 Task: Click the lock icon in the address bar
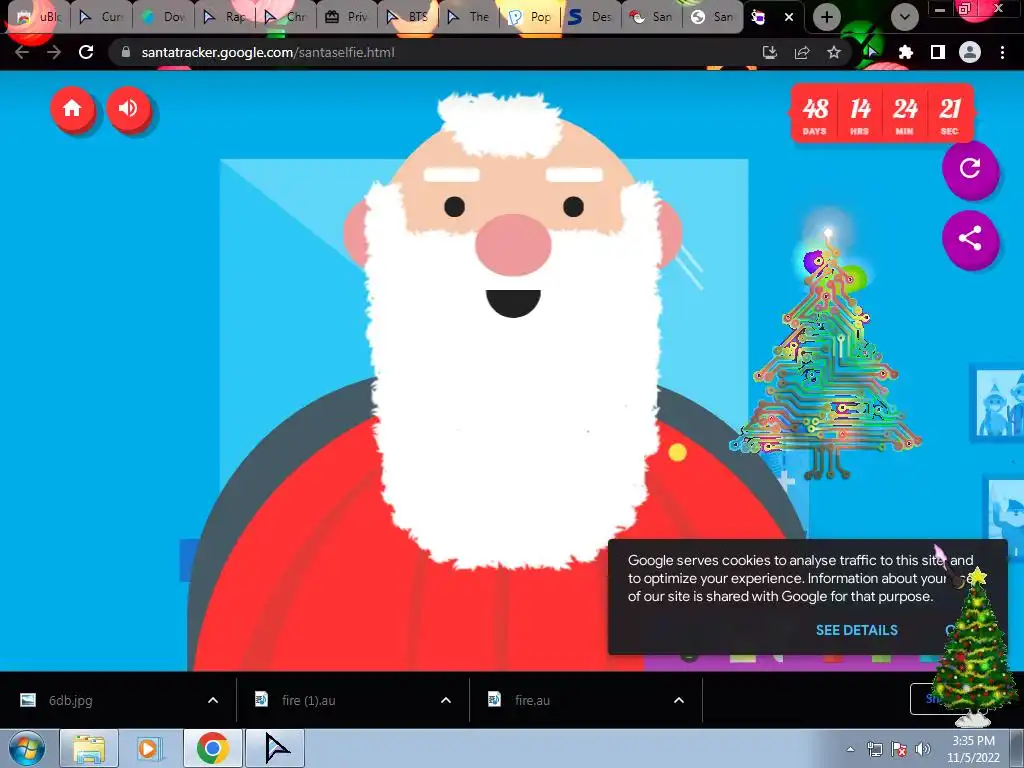[x=126, y=52]
